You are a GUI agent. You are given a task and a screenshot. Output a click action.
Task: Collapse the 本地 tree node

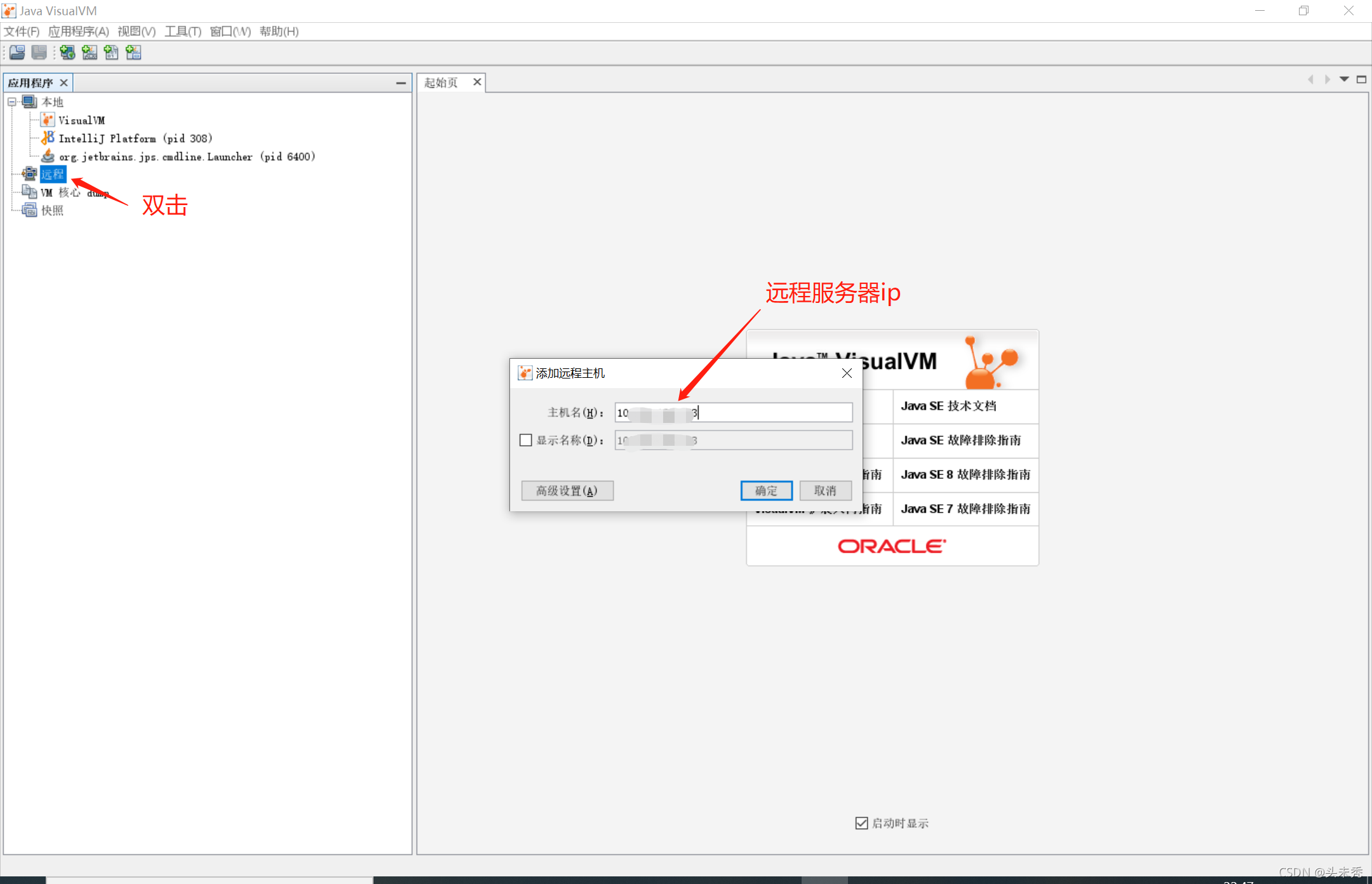point(12,102)
